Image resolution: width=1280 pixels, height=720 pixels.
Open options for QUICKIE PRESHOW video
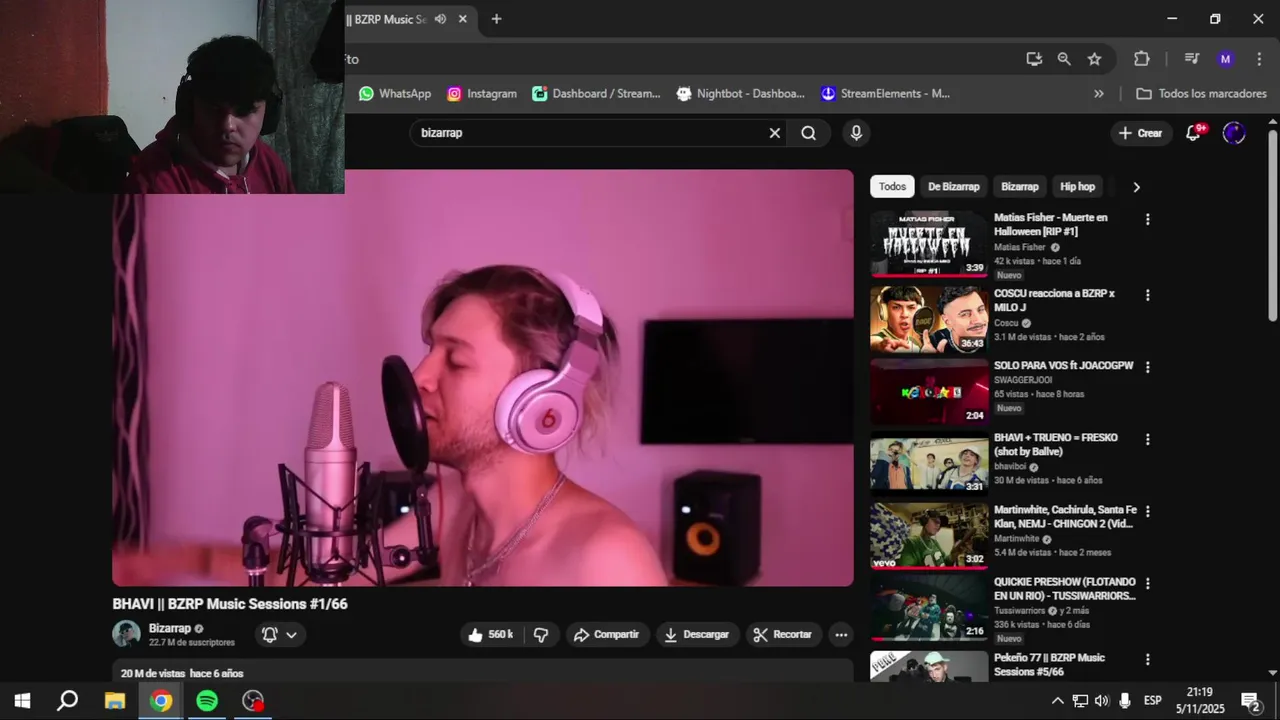[x=1147, y=583]
